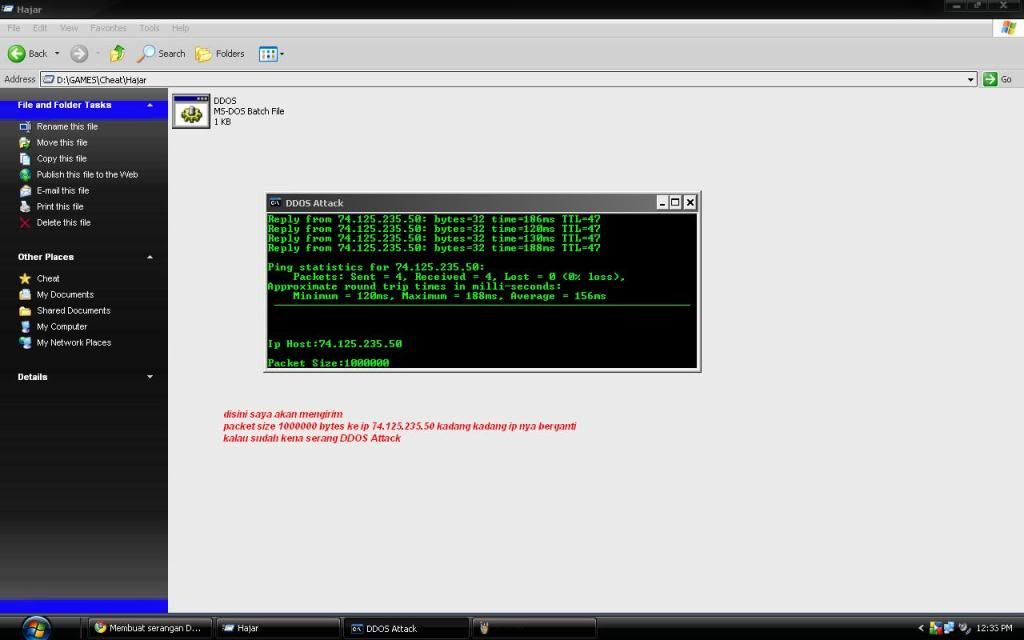The width and height of the screenshot is (1024, 640).
Task: Click the clock showing 12:33 PM
Action: coord(994,628)
